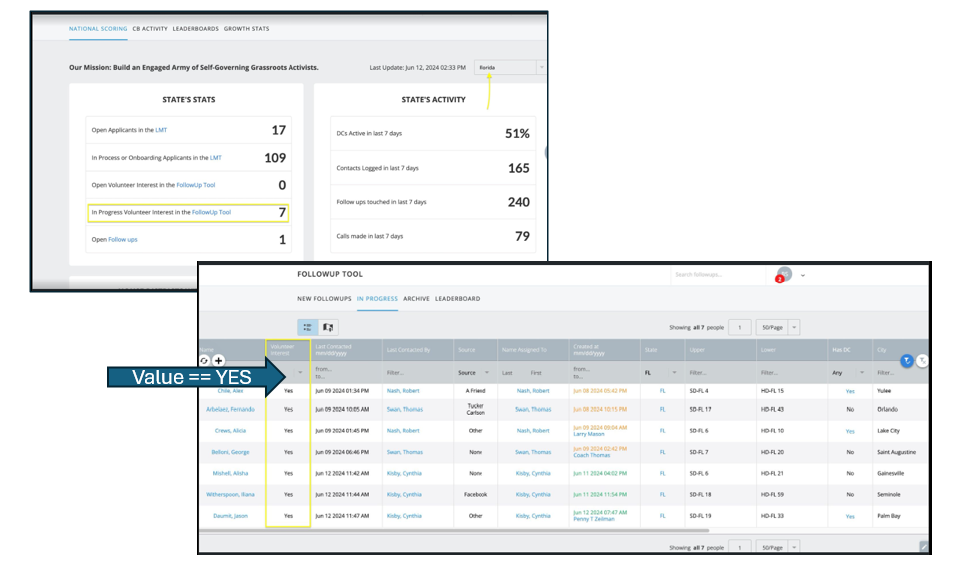This screenshot has width=960, height=564.
Task: Click the plus icon near the Name column
Action: [219, 360]
